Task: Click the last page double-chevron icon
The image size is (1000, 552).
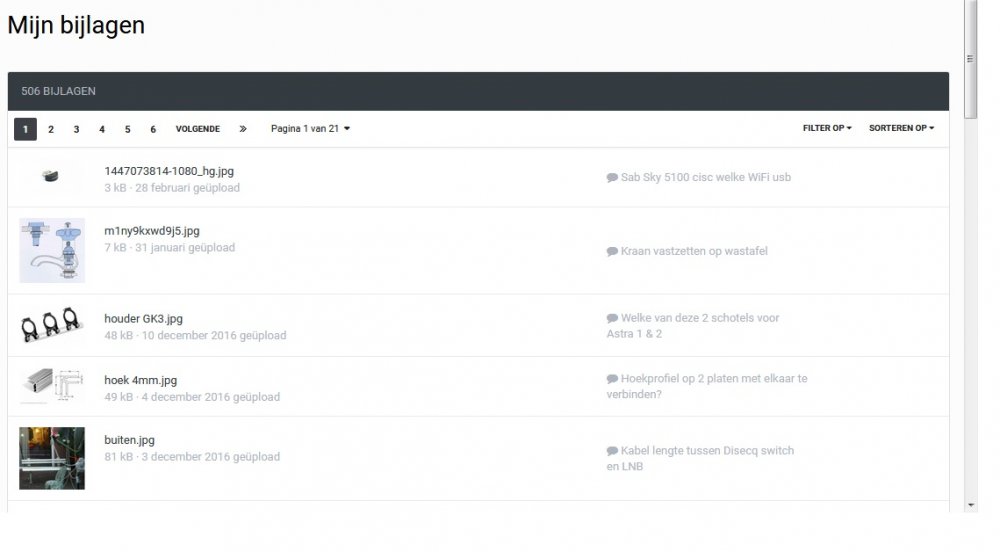Action: click(243, 129)
